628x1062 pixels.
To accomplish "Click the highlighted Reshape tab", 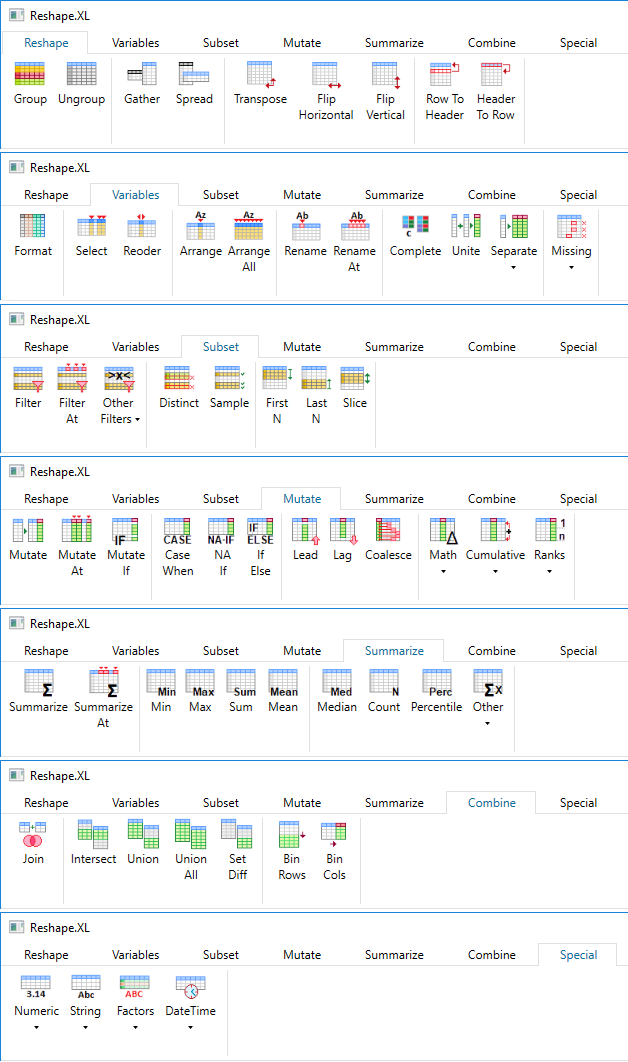I will click(46, 43).
